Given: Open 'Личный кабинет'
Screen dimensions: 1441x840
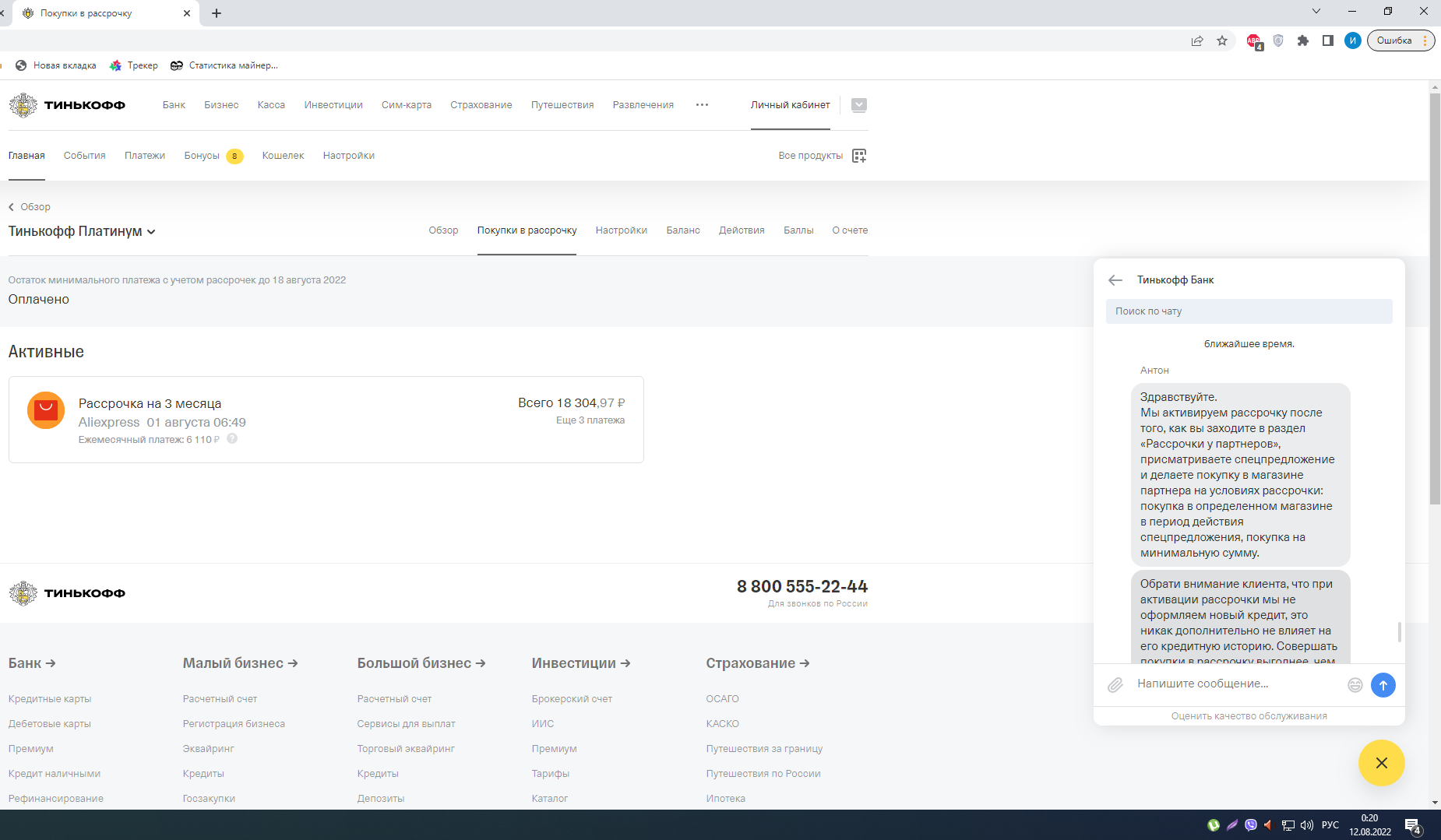Looking at the screenshot, I should (791, 105).
